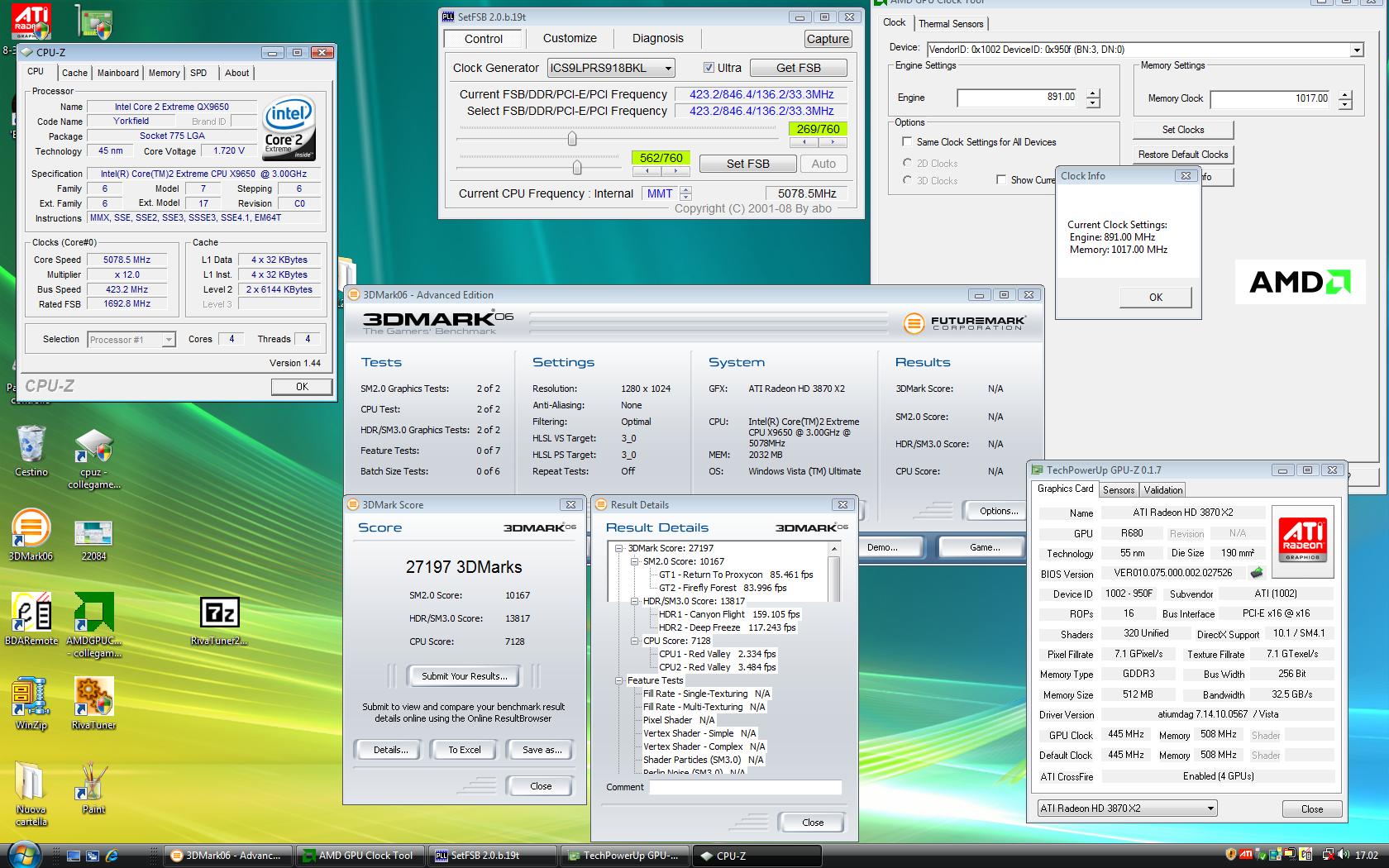Screen dimensions: 1389x868
Task: Switch to Thermal Sensors tab
Action: click(x=951, y=24)
